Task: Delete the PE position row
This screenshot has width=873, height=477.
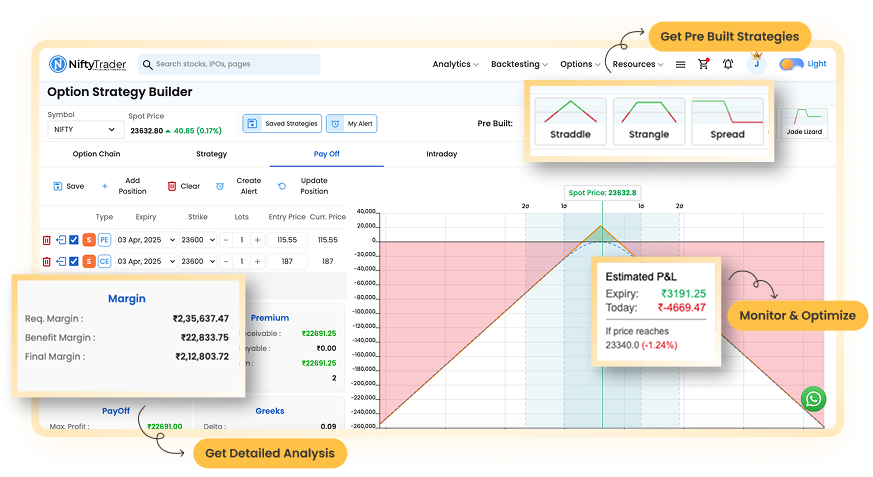Action: coord(47,240)
